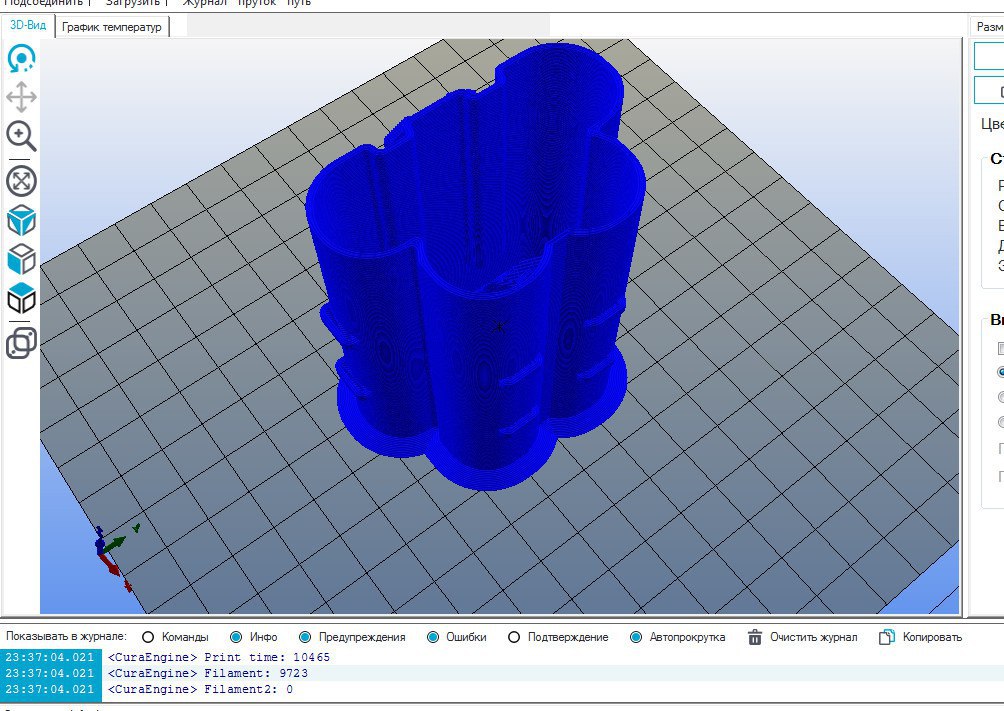Viewport: 1004px width, 711px height.
Task: Toggle Подтверждение log filter
Action: (514, 637)
